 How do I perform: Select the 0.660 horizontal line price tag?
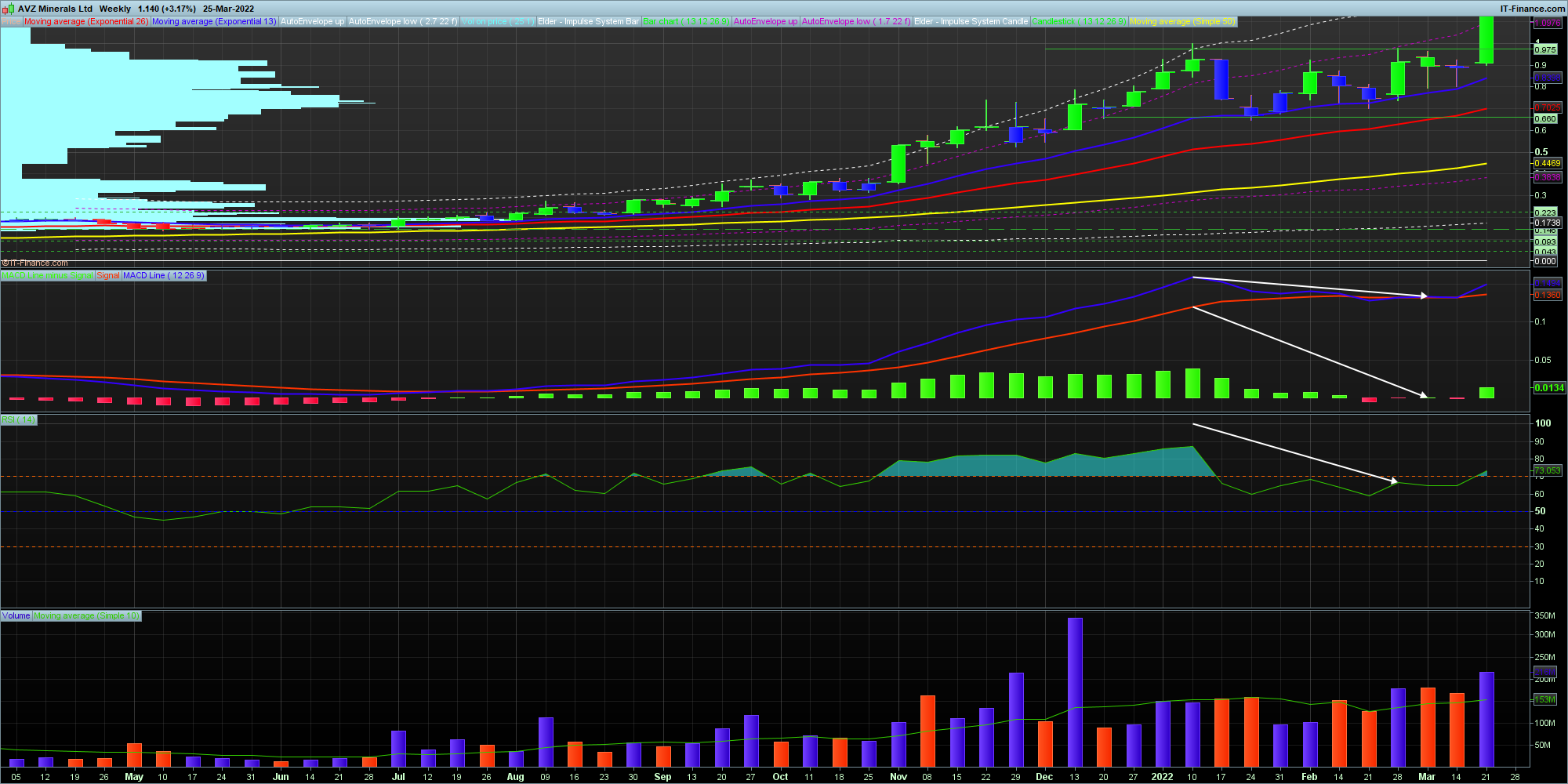click(1545, 119)
